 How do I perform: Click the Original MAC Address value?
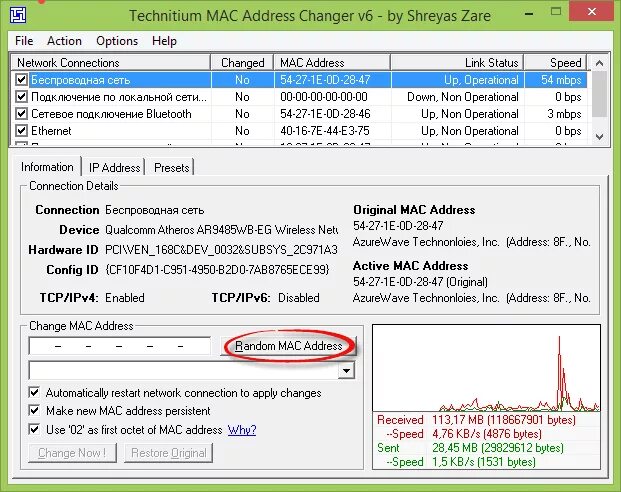click(x=398, y=225)
